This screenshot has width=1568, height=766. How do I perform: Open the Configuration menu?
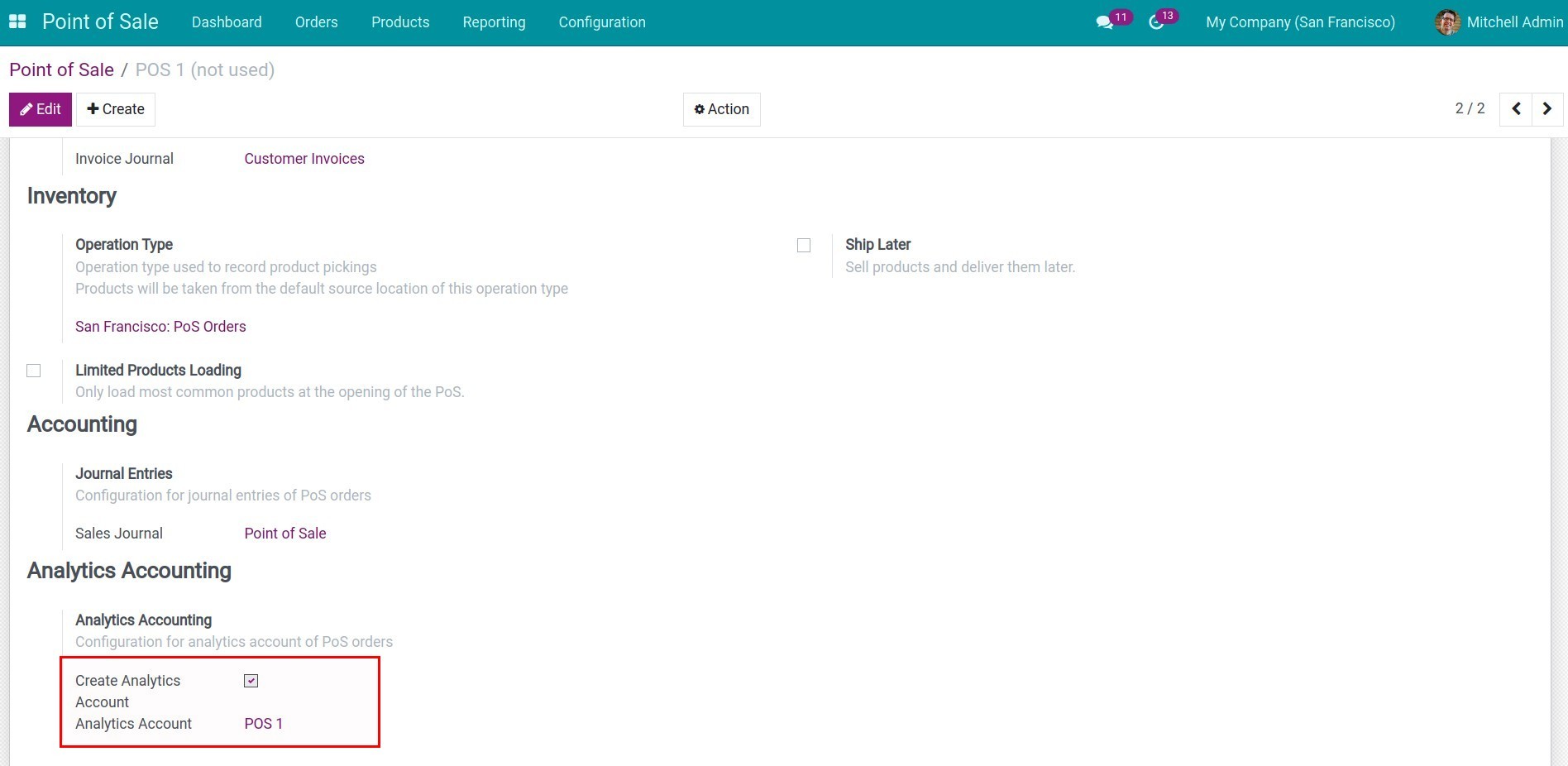(601, 22)
